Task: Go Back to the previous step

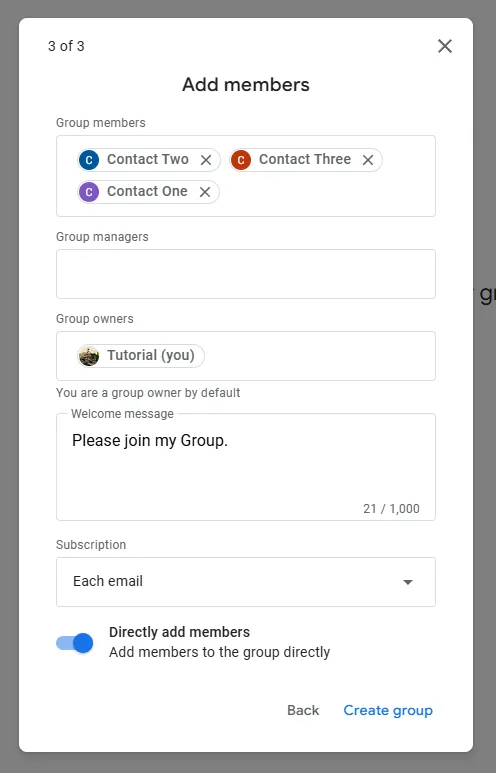Action: 303,710
